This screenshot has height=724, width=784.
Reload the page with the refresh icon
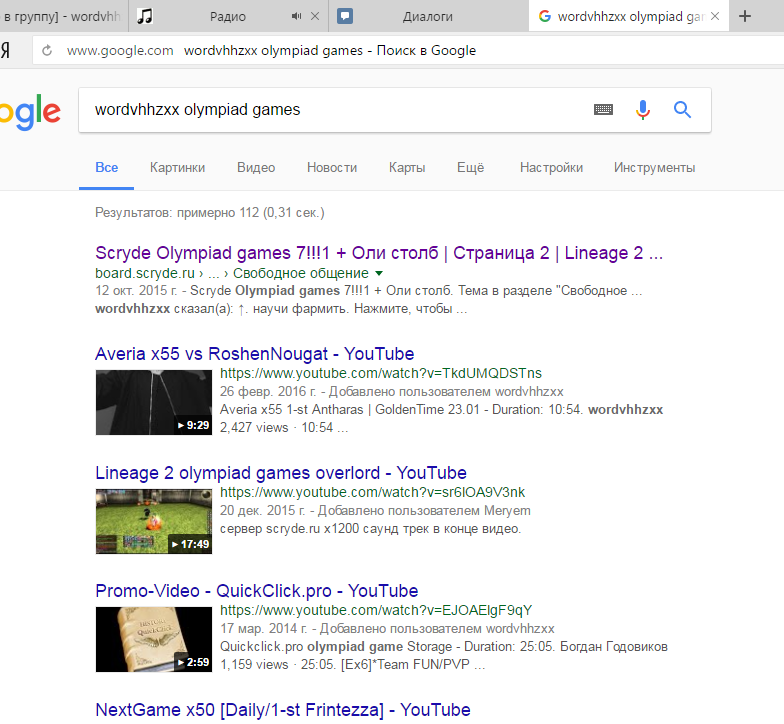[47, 51]
